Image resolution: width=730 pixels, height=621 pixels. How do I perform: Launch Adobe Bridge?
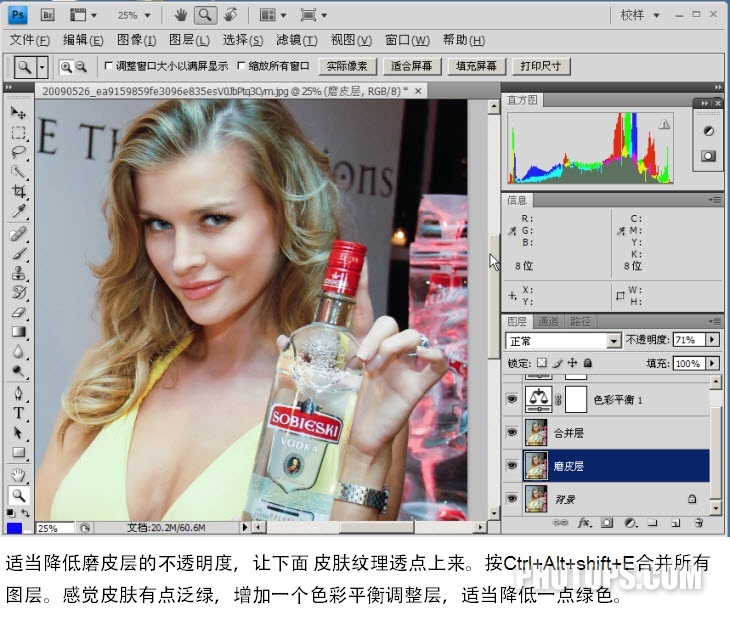coord(47,15)
